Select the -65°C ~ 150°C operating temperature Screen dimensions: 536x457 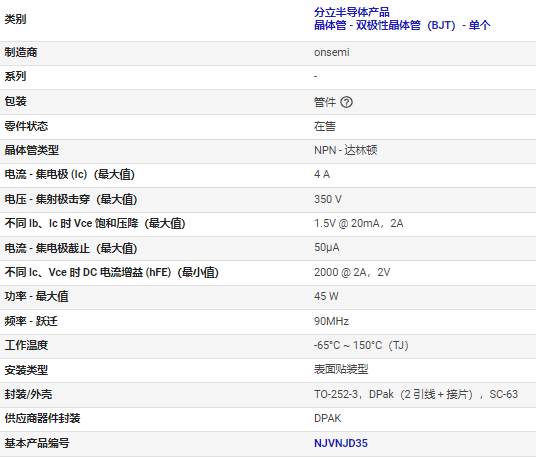pos(361,345)
